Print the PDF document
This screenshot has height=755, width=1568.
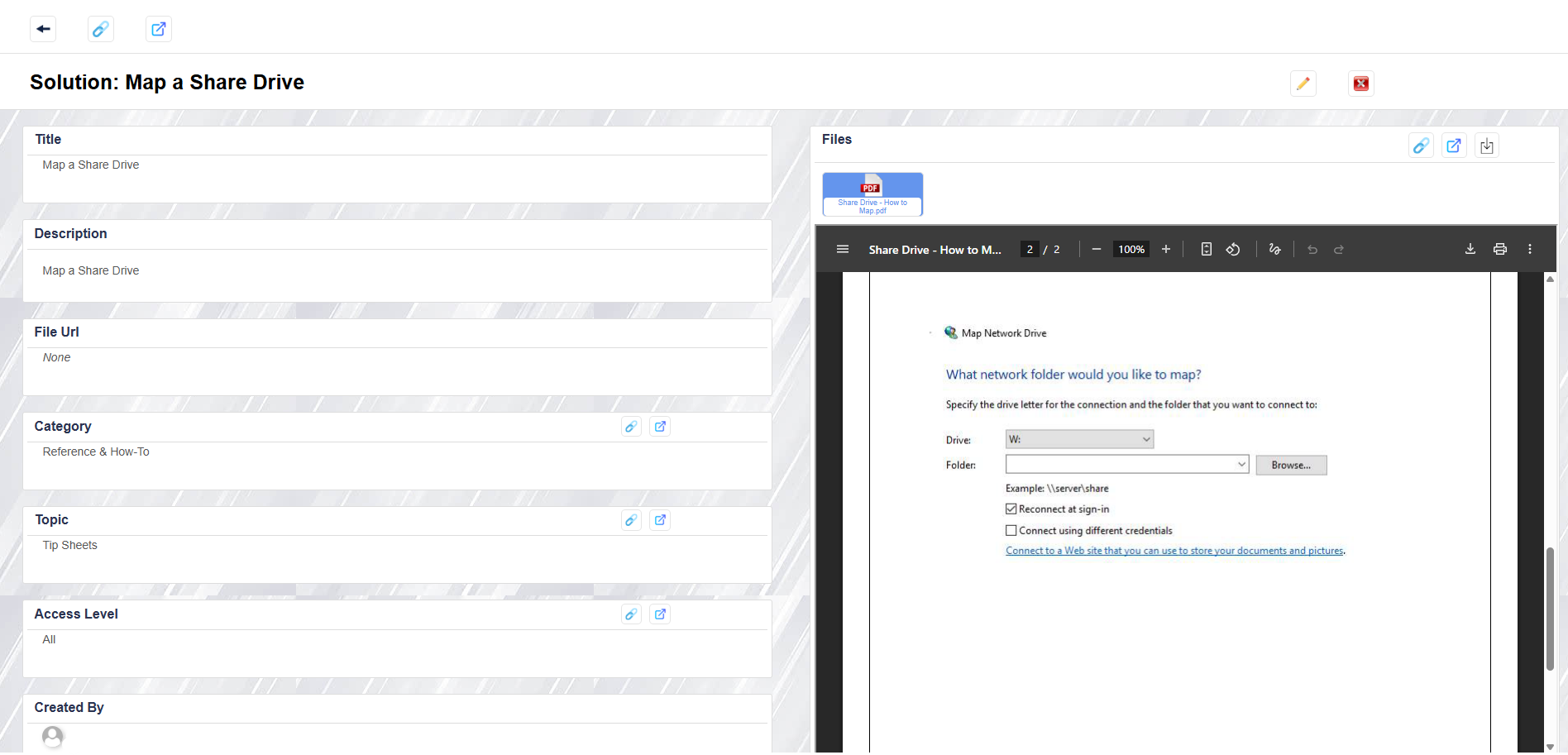pos(1500,249)
